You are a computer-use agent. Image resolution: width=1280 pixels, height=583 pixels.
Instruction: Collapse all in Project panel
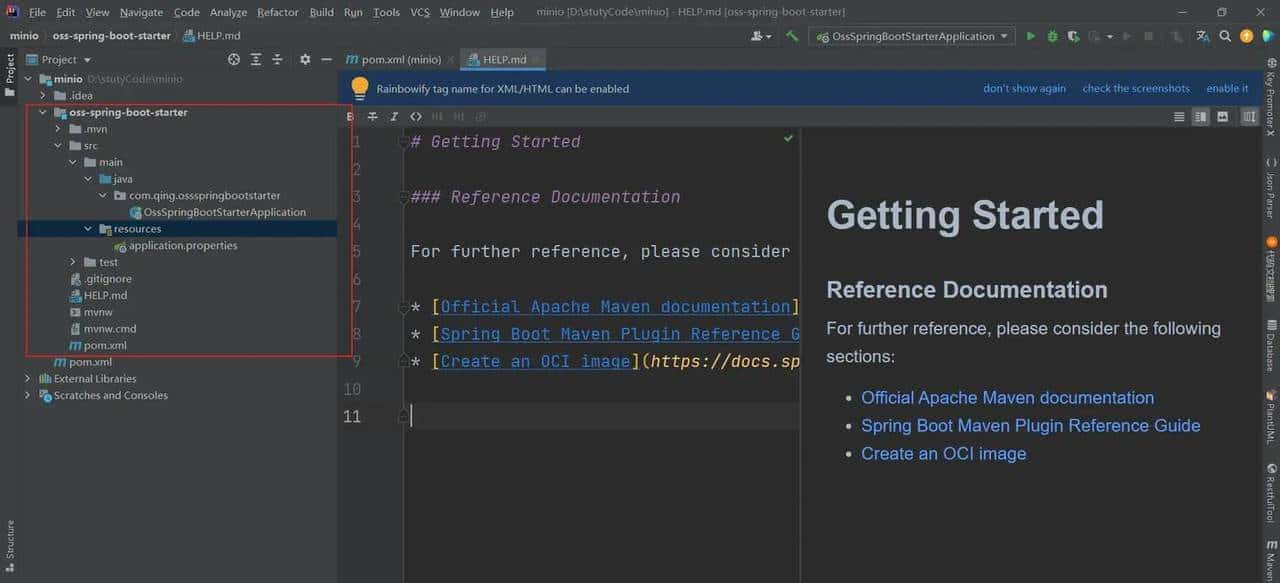278,60
